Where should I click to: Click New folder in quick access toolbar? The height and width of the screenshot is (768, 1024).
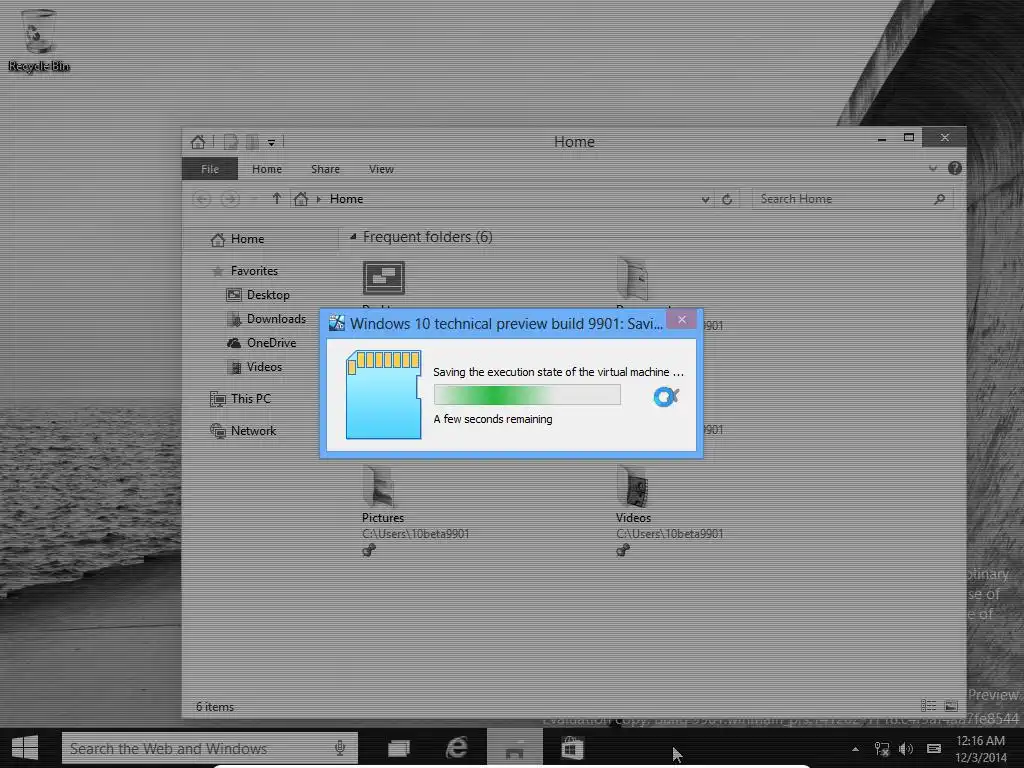click(252, 142)
